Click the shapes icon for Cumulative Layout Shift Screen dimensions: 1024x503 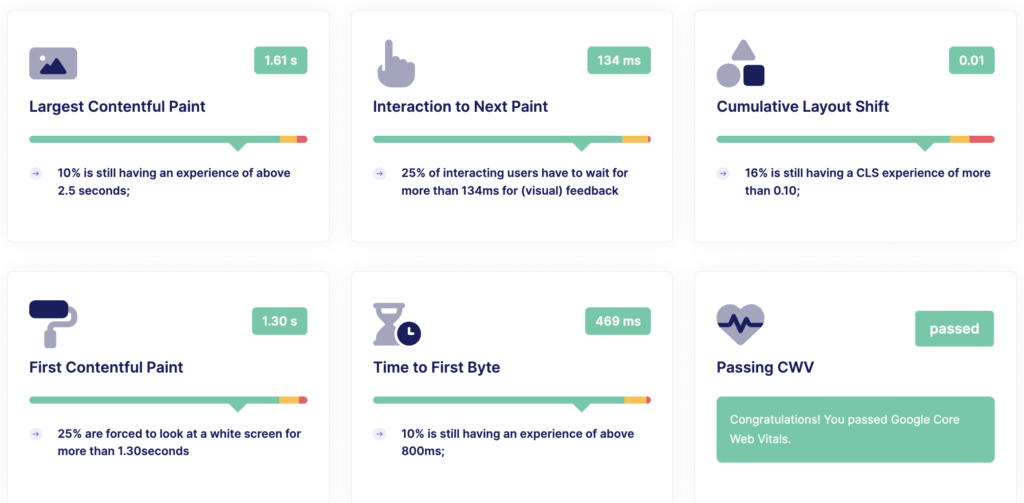(741, 63)
